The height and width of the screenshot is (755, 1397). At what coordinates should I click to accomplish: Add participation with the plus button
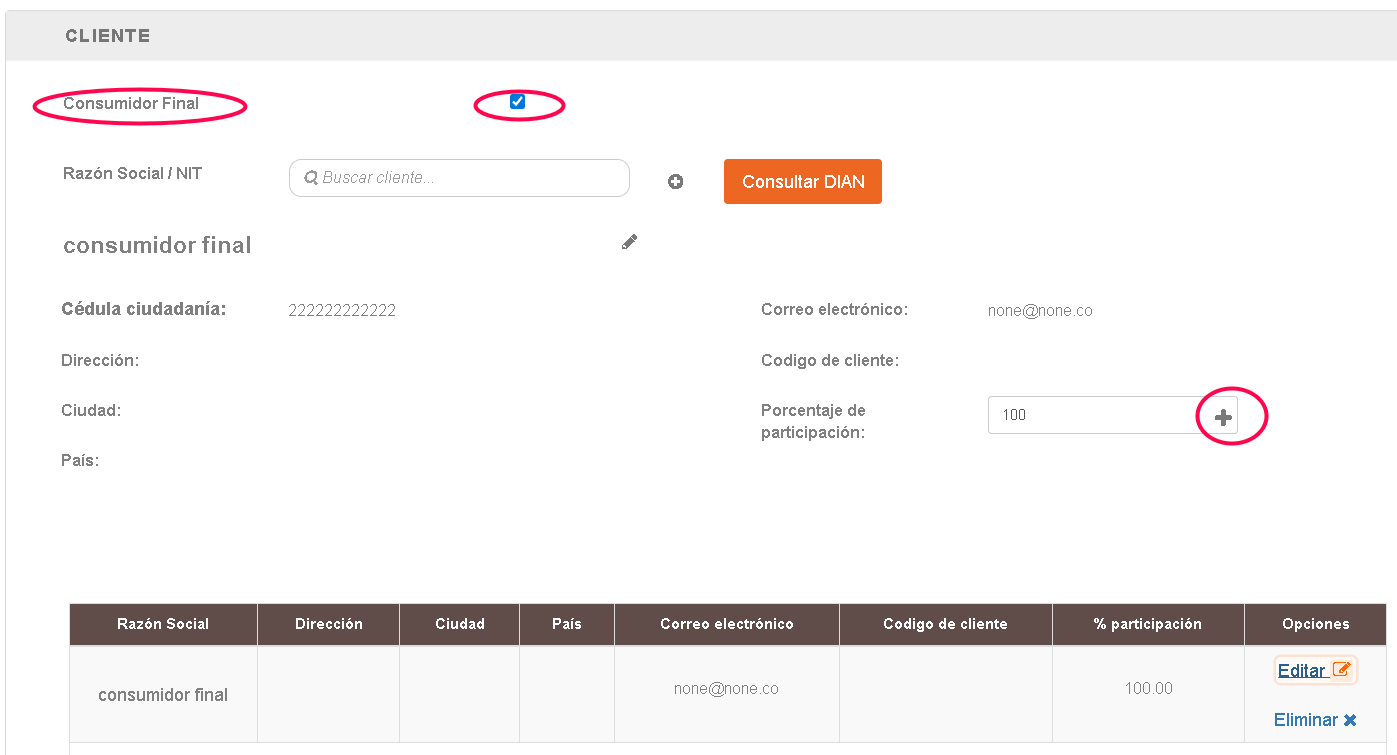coord(1223,417)
